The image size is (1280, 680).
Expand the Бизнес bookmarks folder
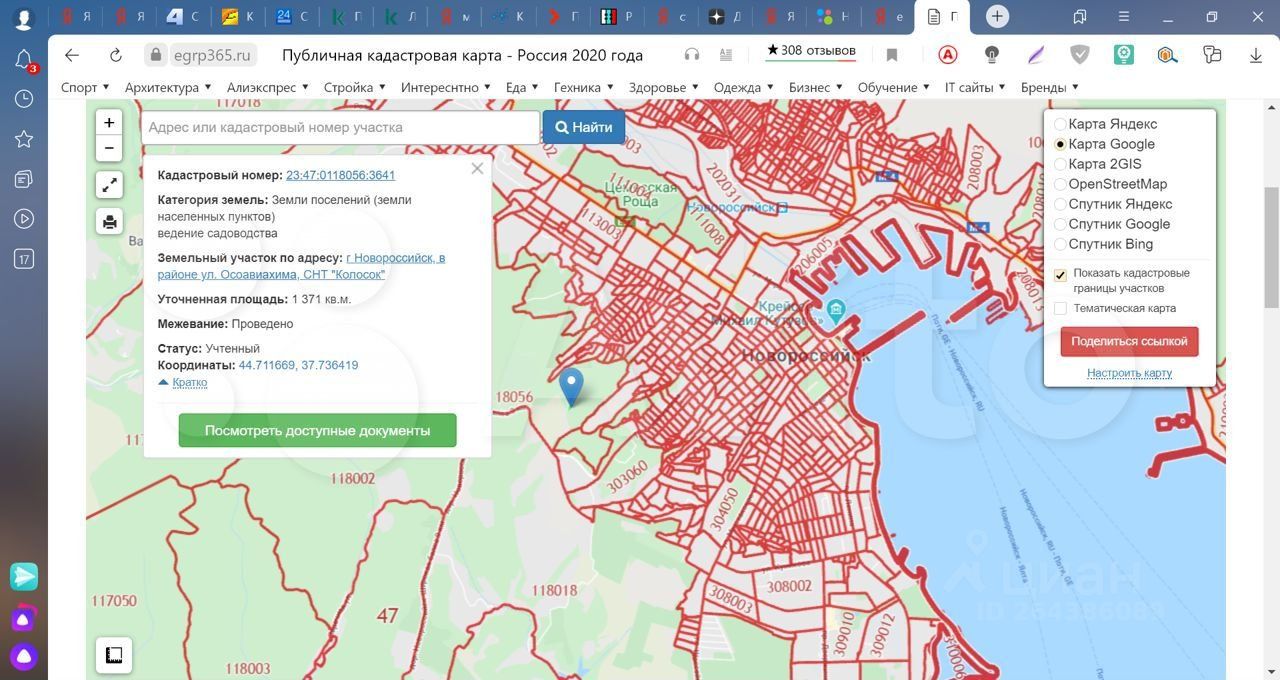click(x=816, y=87)
